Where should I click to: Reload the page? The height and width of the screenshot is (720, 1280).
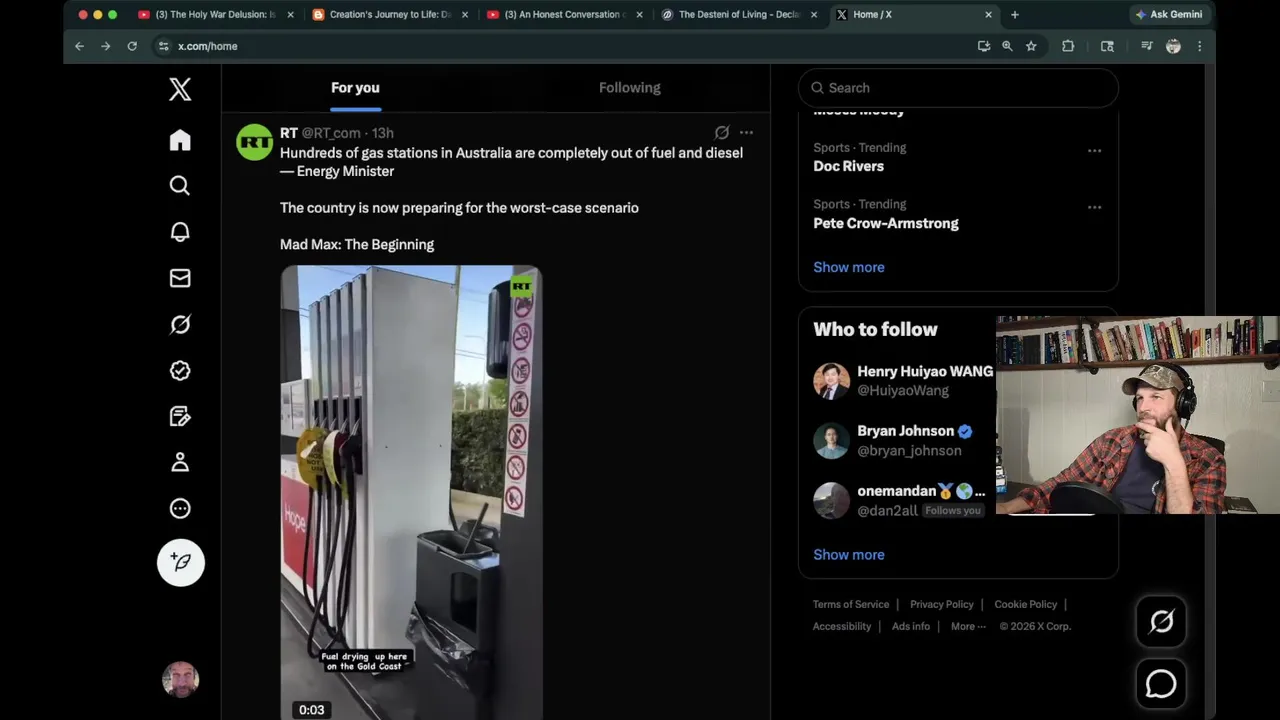(x=132, y=46)
